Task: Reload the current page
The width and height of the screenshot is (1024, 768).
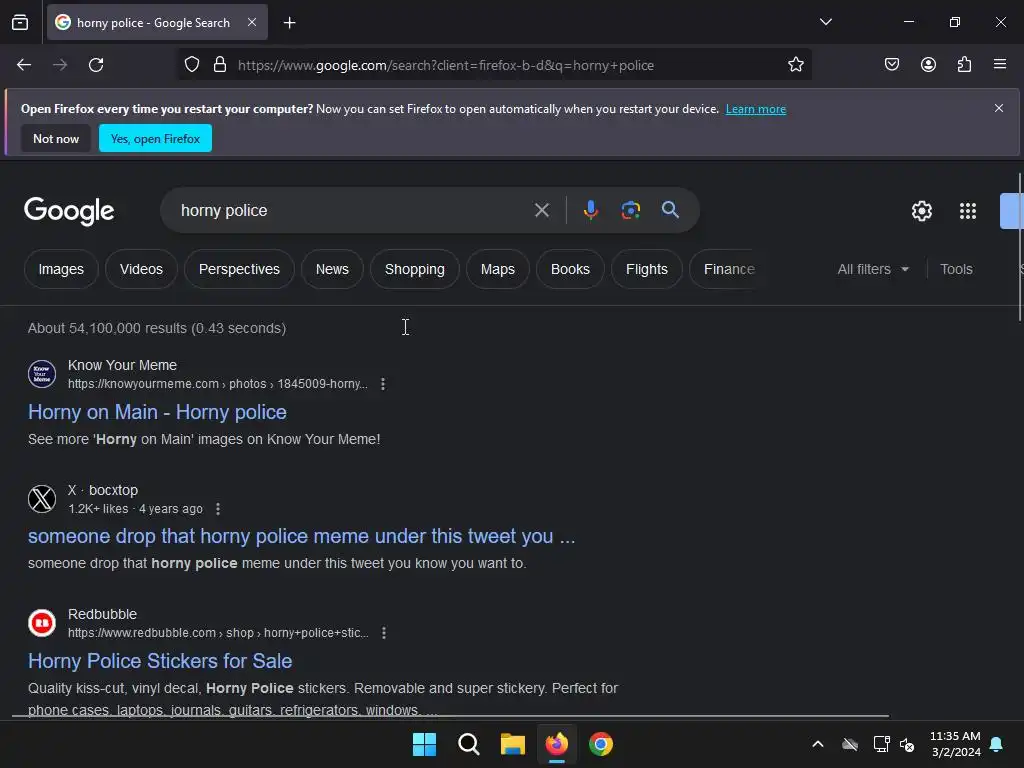Action: (x=96, y=65)
